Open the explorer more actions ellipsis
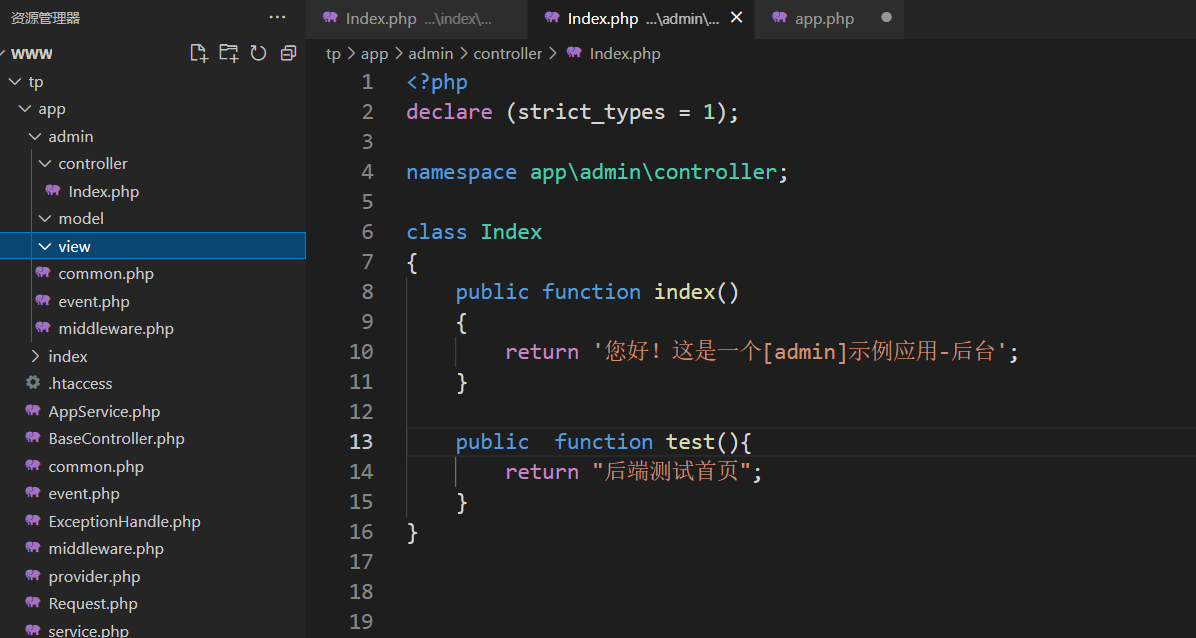 (x=278, y=18)
